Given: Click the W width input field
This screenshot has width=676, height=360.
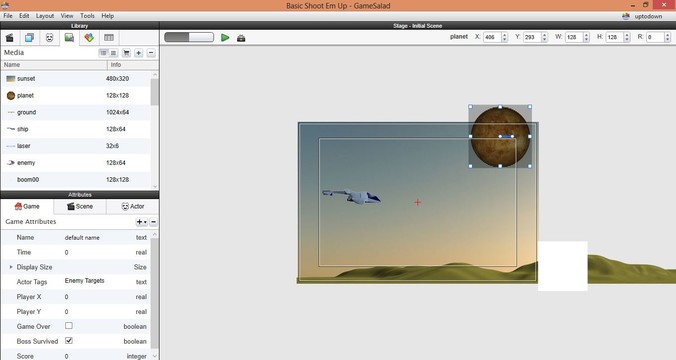Looking at the screenshot, I should (574, 37).
